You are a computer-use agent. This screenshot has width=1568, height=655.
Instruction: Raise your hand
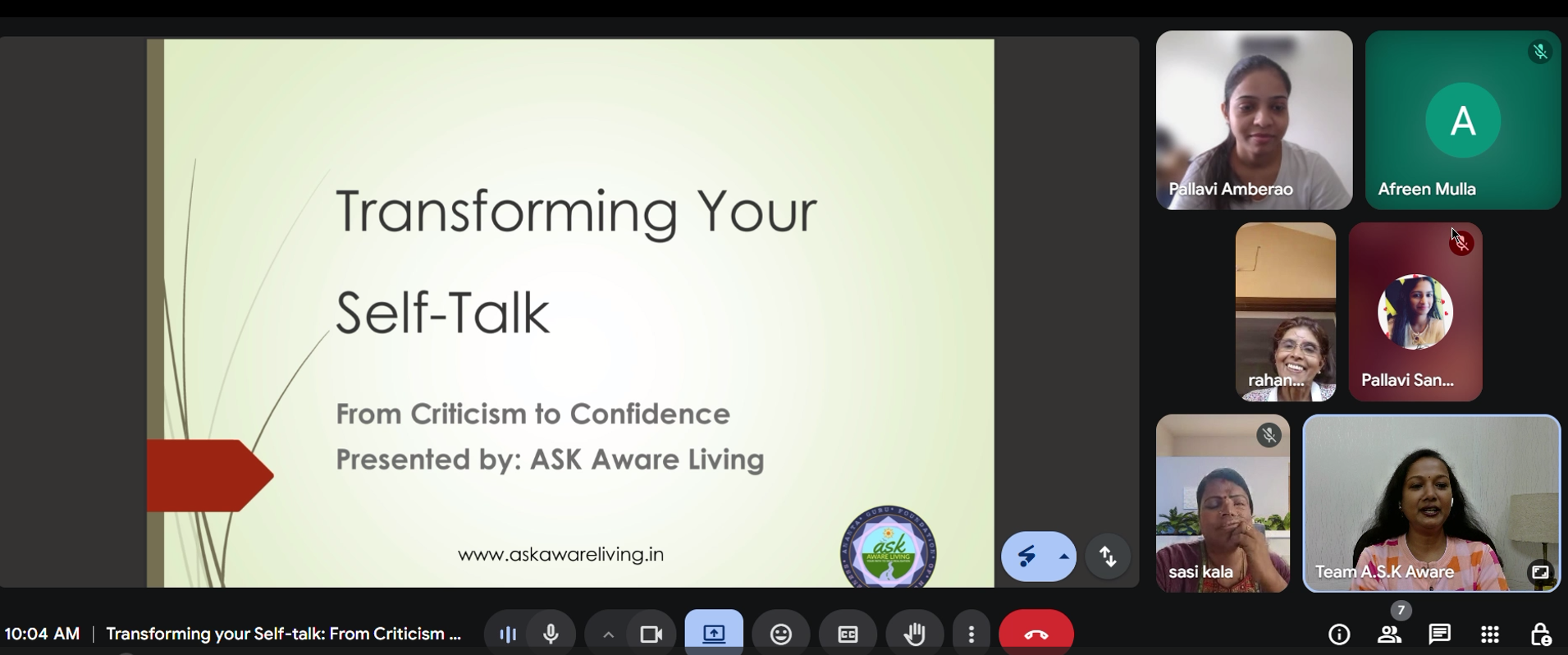[x=914, y=634]
